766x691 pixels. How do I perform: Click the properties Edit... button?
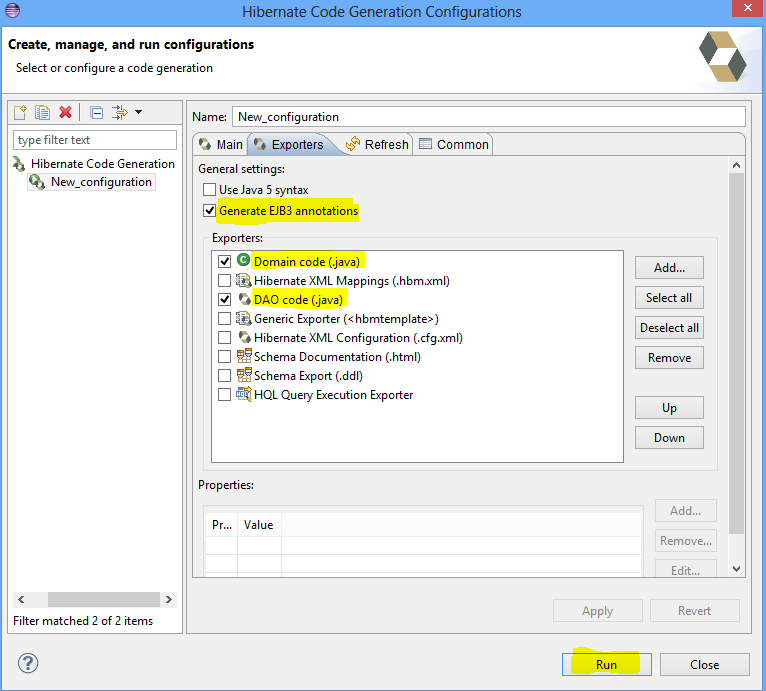685,569
